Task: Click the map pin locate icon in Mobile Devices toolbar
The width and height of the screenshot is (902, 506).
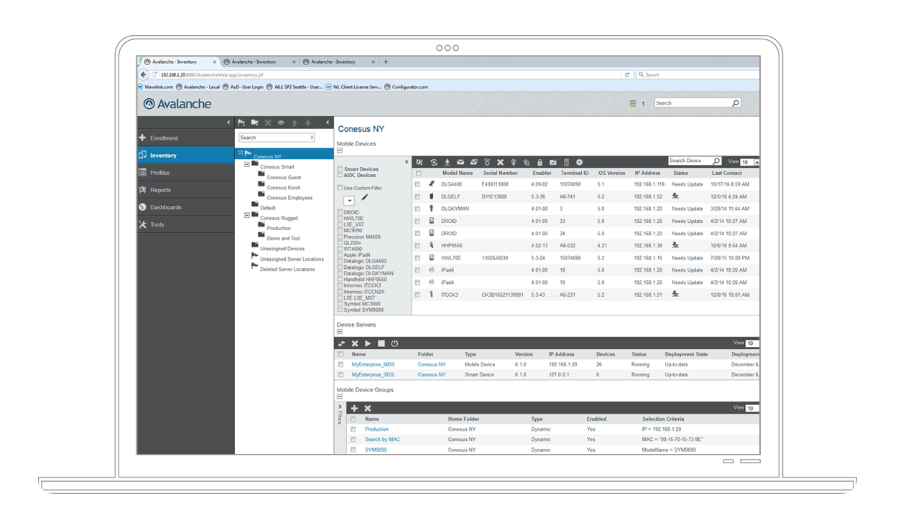Action: [513, 162]
